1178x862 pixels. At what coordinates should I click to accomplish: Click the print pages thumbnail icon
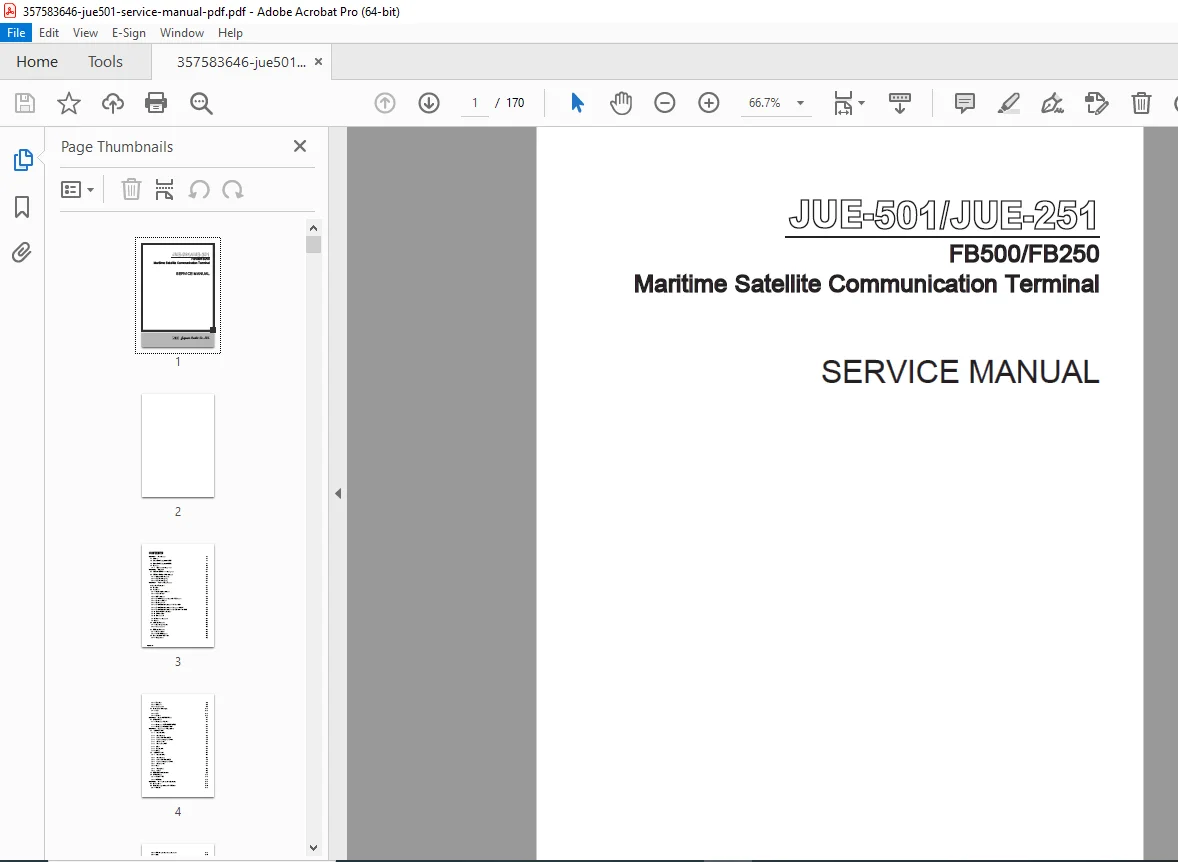164,189
